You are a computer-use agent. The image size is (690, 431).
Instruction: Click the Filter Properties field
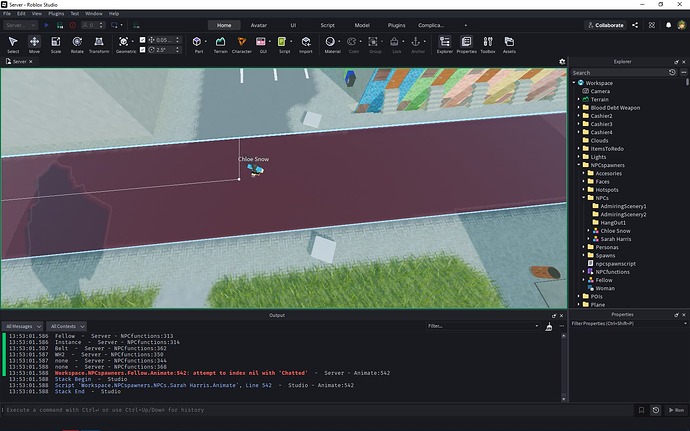pyautogui.click(x=628, y=324)
